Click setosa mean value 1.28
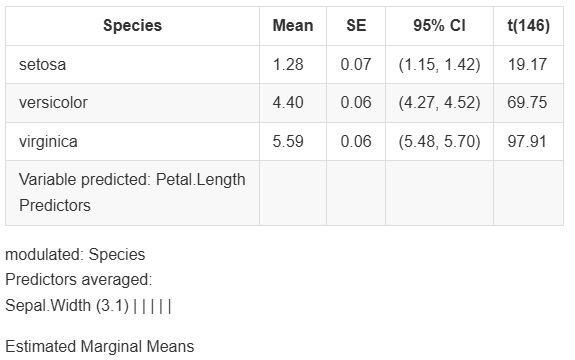Image resolution: width=575 pixels, height=360 pixels. pos(288,65)
